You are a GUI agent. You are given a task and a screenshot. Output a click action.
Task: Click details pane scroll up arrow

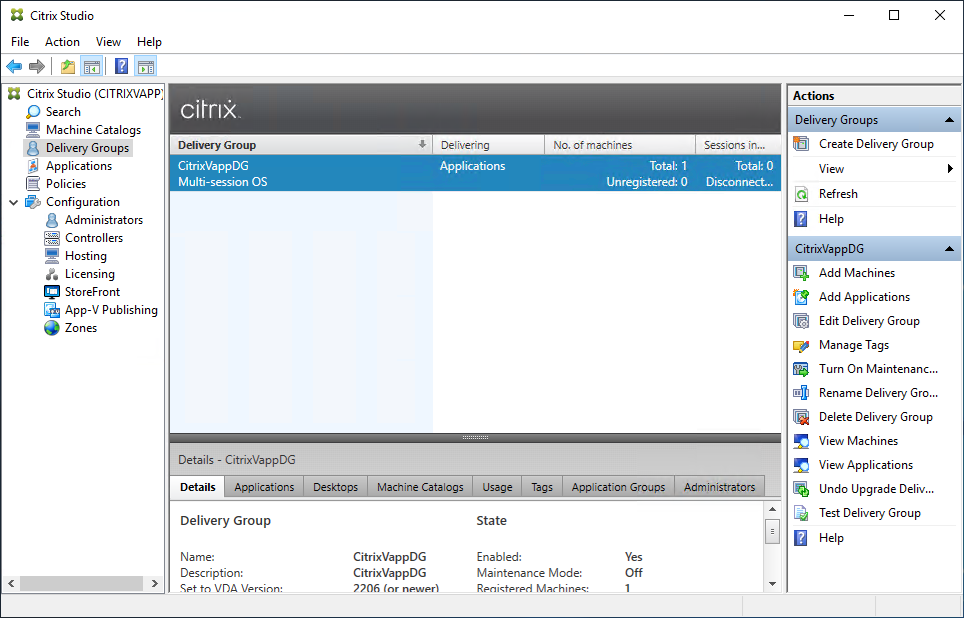click(773, 509)
